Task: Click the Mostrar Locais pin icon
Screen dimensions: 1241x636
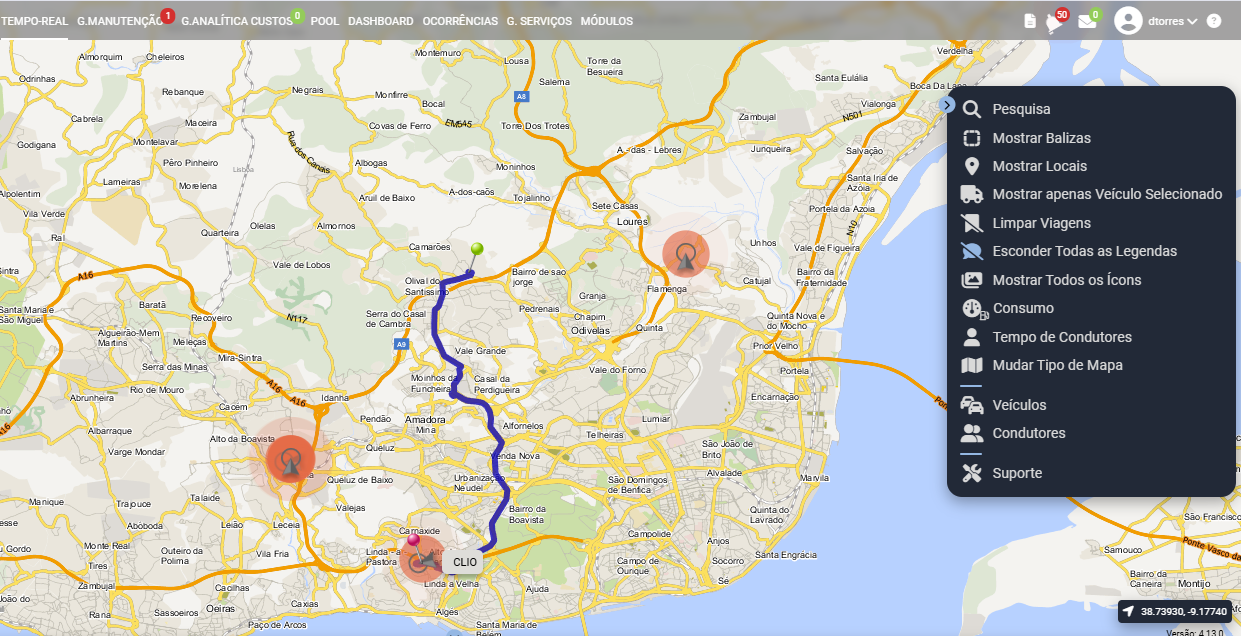Action: [x=971, y=166]
